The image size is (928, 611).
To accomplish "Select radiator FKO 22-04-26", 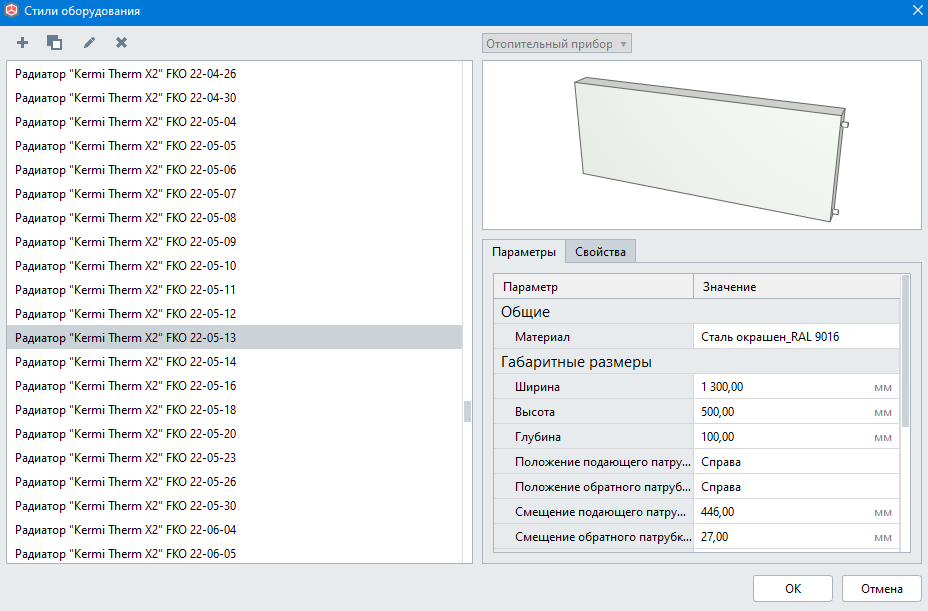I will (234, 73).
